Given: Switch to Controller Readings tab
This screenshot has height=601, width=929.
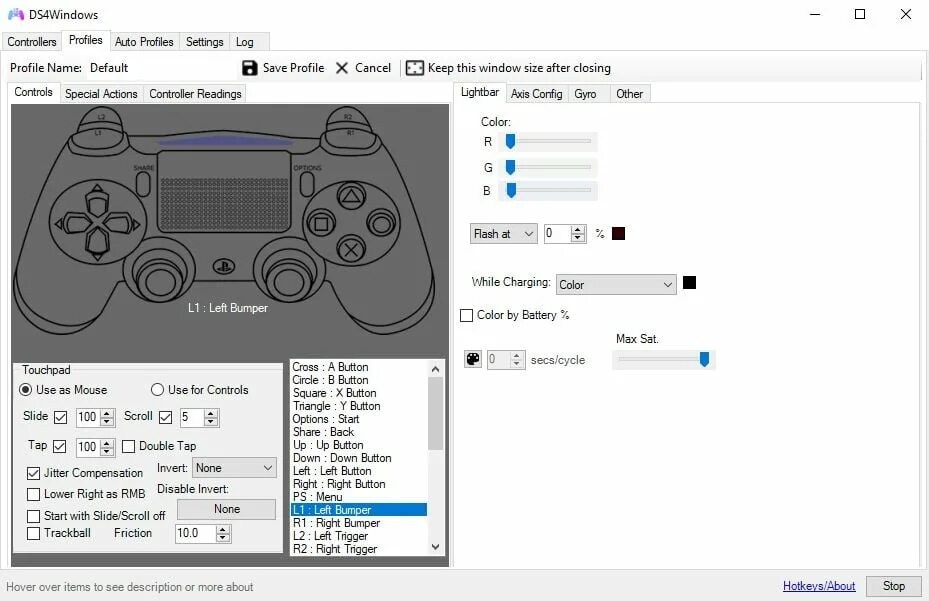Looking at the screenshot, I should click(x=195, y=94).
